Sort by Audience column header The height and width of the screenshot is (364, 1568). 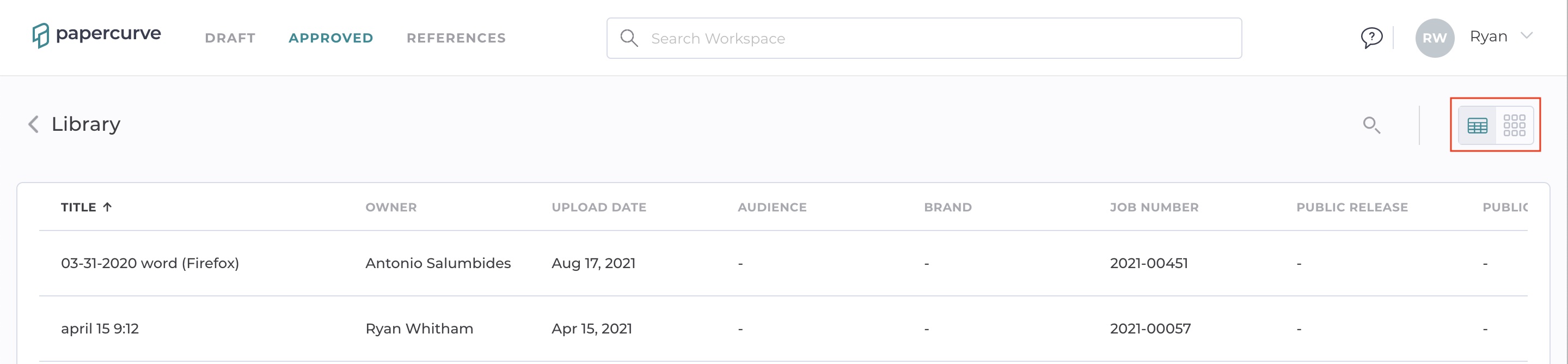pyautogui.click(x=772, y=207)
